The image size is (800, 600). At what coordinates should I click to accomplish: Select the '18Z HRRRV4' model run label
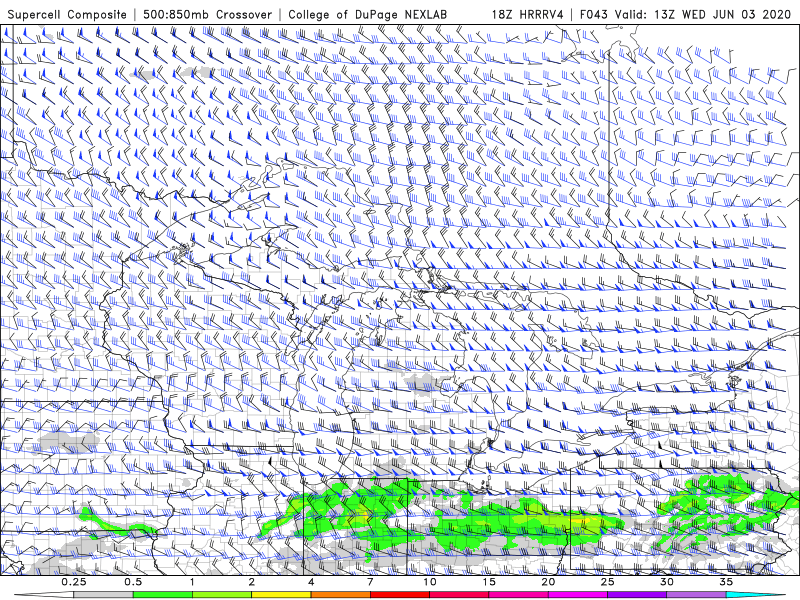[528, 15]
